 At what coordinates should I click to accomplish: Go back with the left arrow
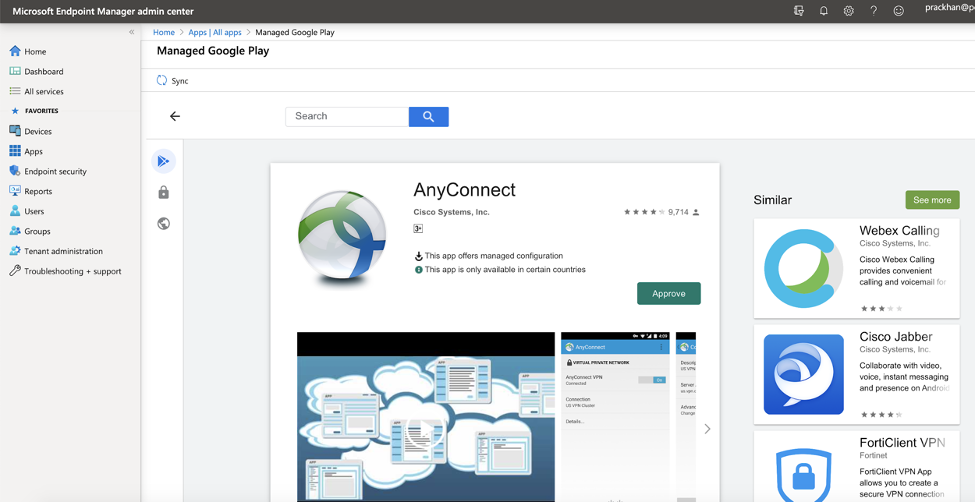175,116
